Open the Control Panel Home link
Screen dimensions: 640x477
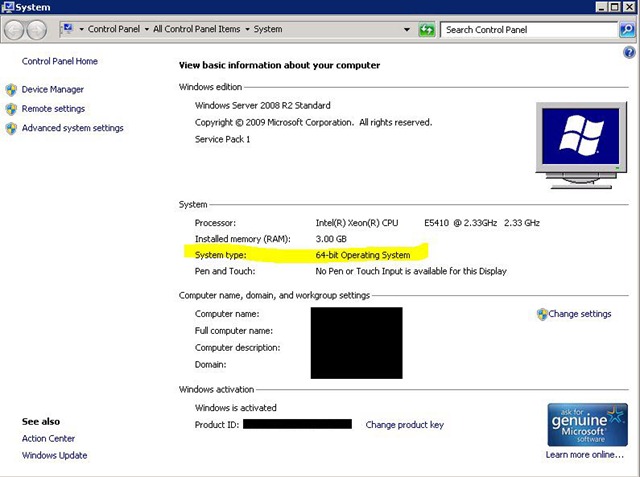pos(60,61)
